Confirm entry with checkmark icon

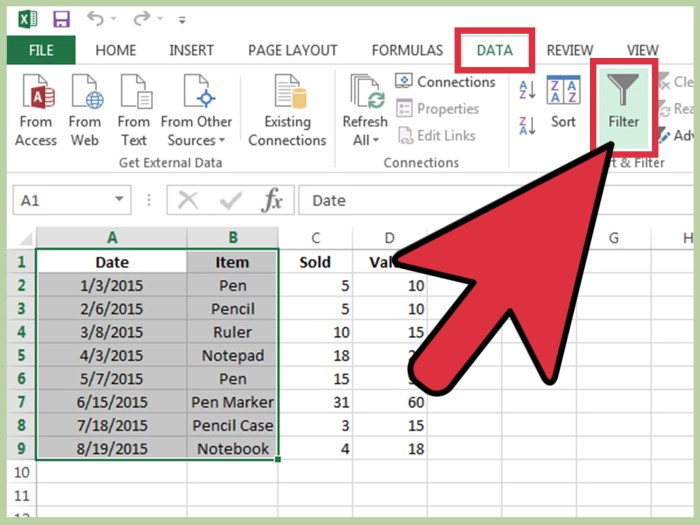pos(231,200)
